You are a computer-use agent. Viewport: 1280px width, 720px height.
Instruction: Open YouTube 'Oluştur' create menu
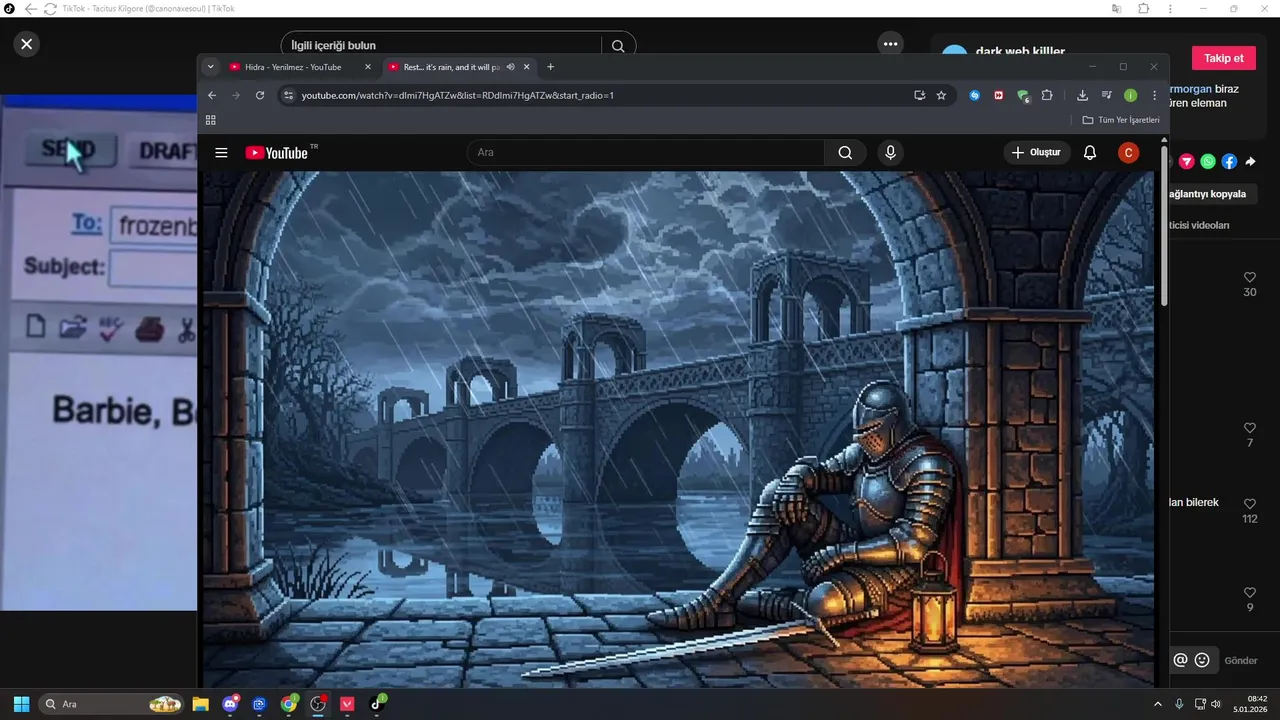[x=1037, y=152]
